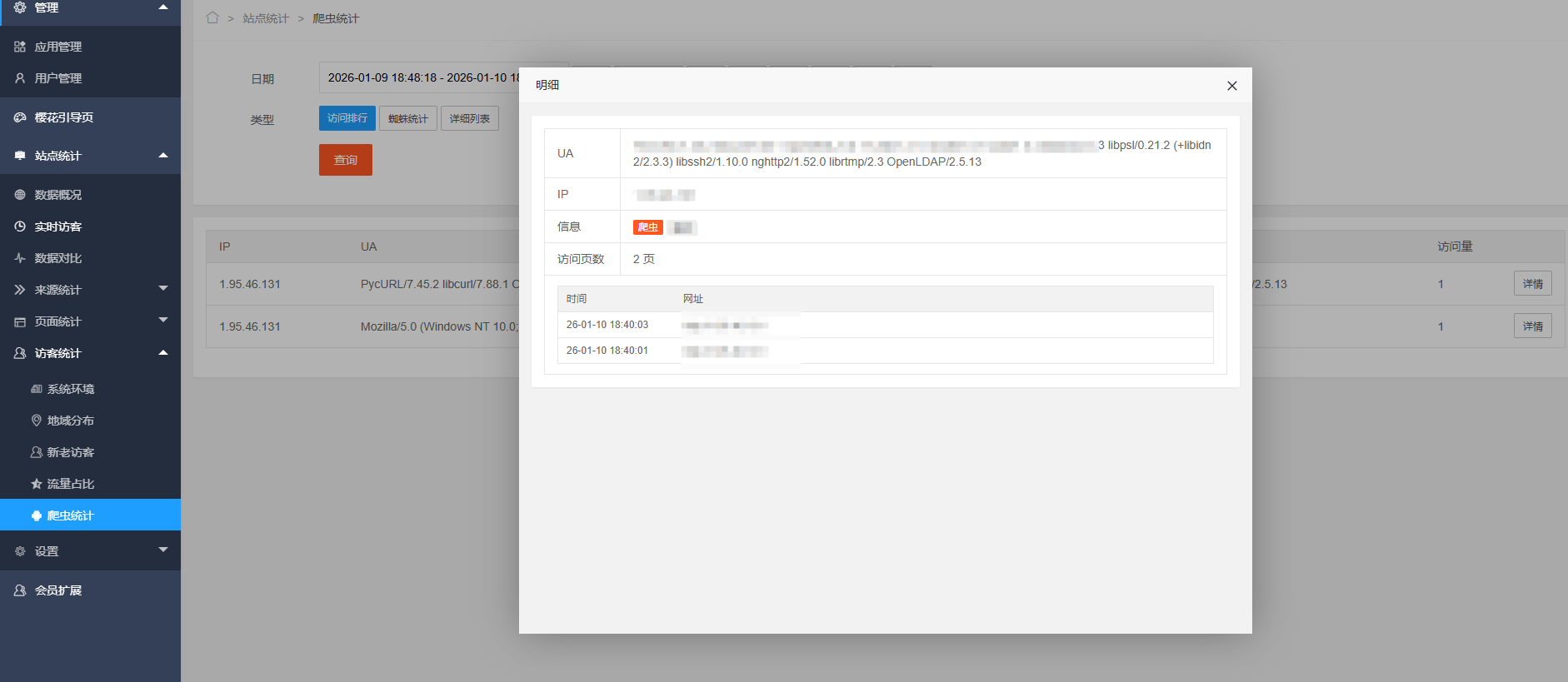Screen dimensions: 1568x682
Task: Click the 管理 gear icon in sidebar
Action: click(20, 7)
